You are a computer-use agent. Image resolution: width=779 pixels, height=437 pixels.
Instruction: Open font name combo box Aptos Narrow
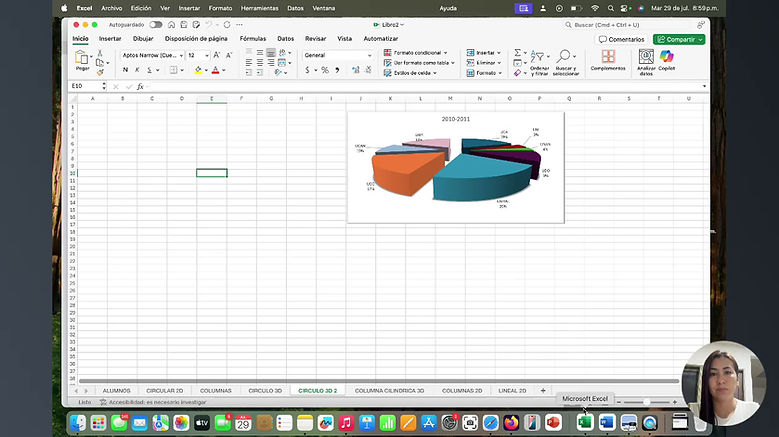click(x=153, y=55)
